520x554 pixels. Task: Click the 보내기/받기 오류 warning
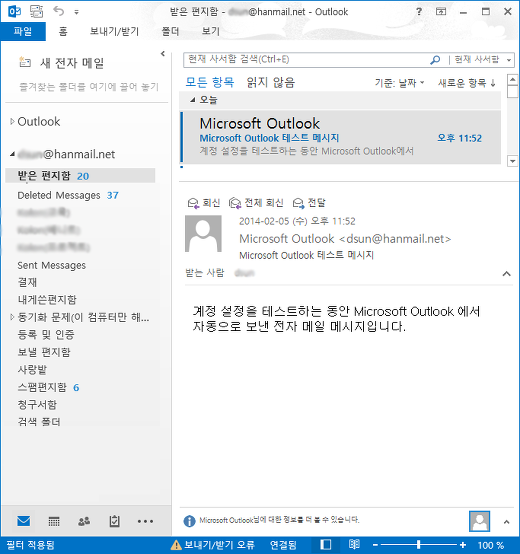coord(213,545)
